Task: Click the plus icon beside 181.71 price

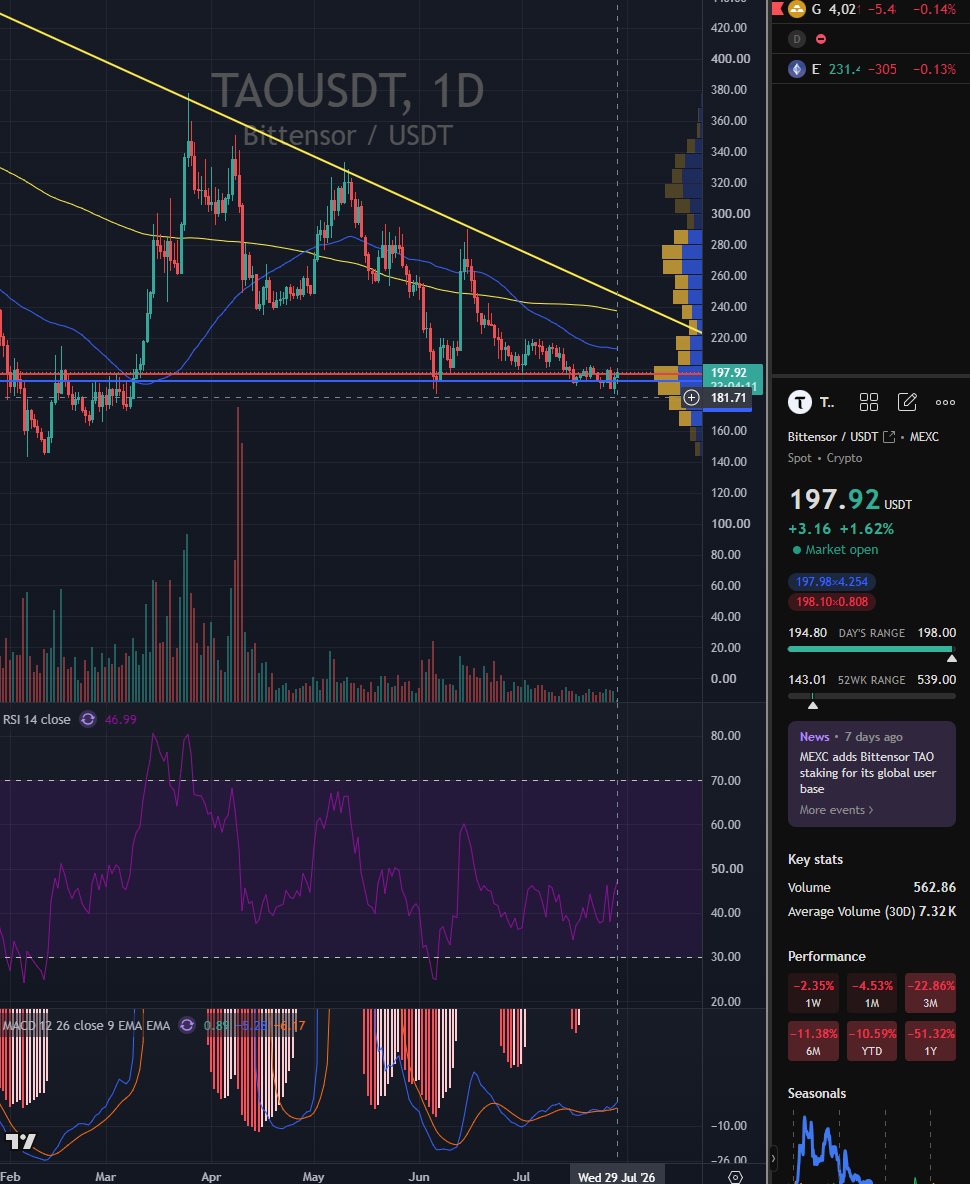Action: tap(691, 398)
